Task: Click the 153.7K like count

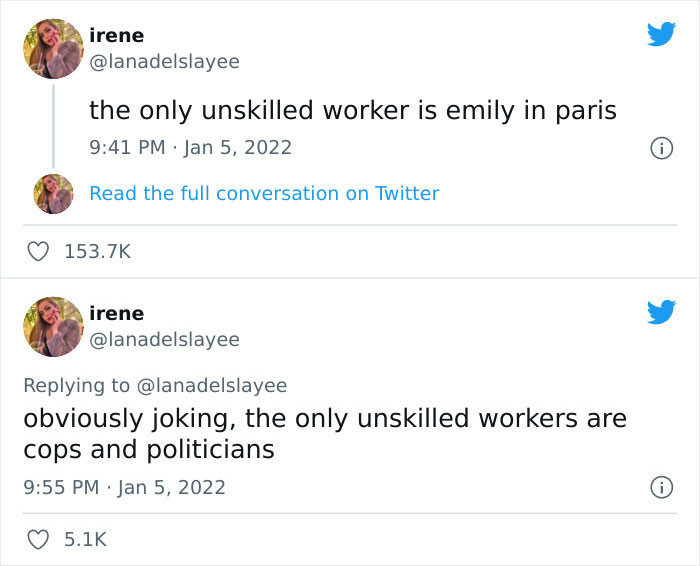Action: point(98,252)
